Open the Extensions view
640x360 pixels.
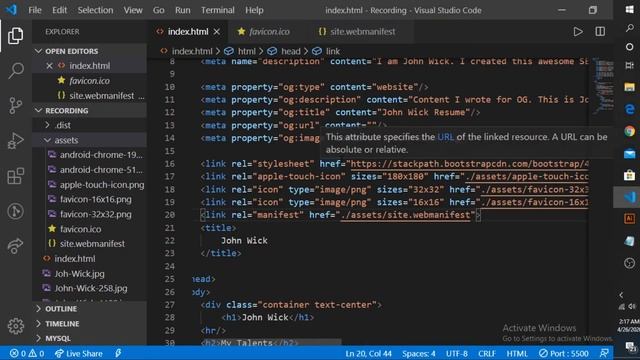[16, 176]
